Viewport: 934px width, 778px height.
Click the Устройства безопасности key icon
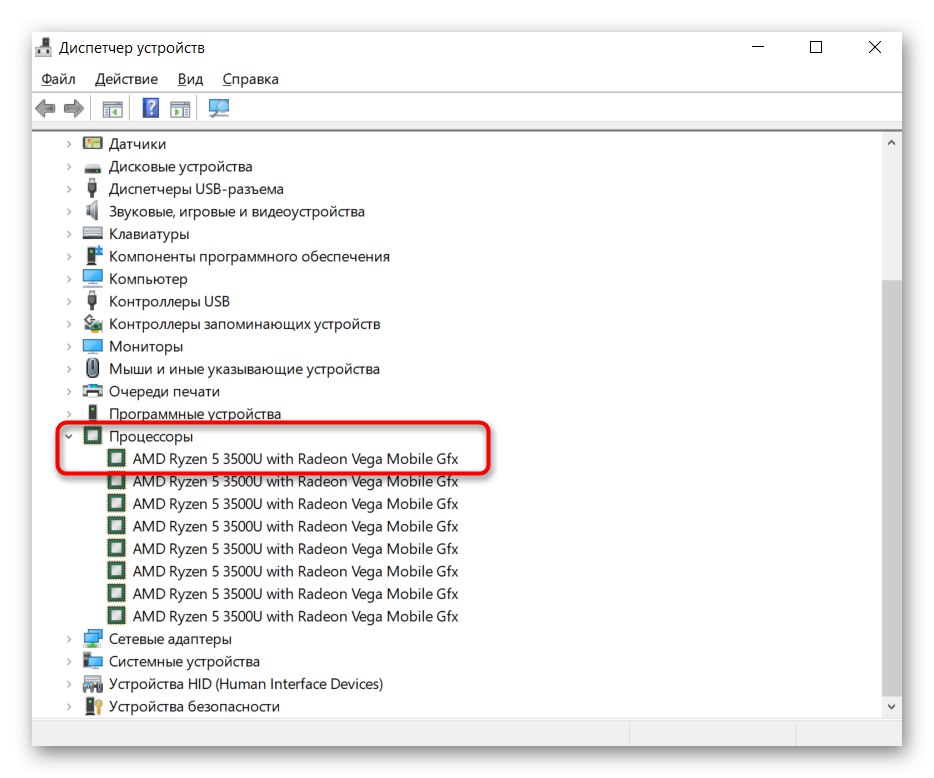click(x=94, y=706)
